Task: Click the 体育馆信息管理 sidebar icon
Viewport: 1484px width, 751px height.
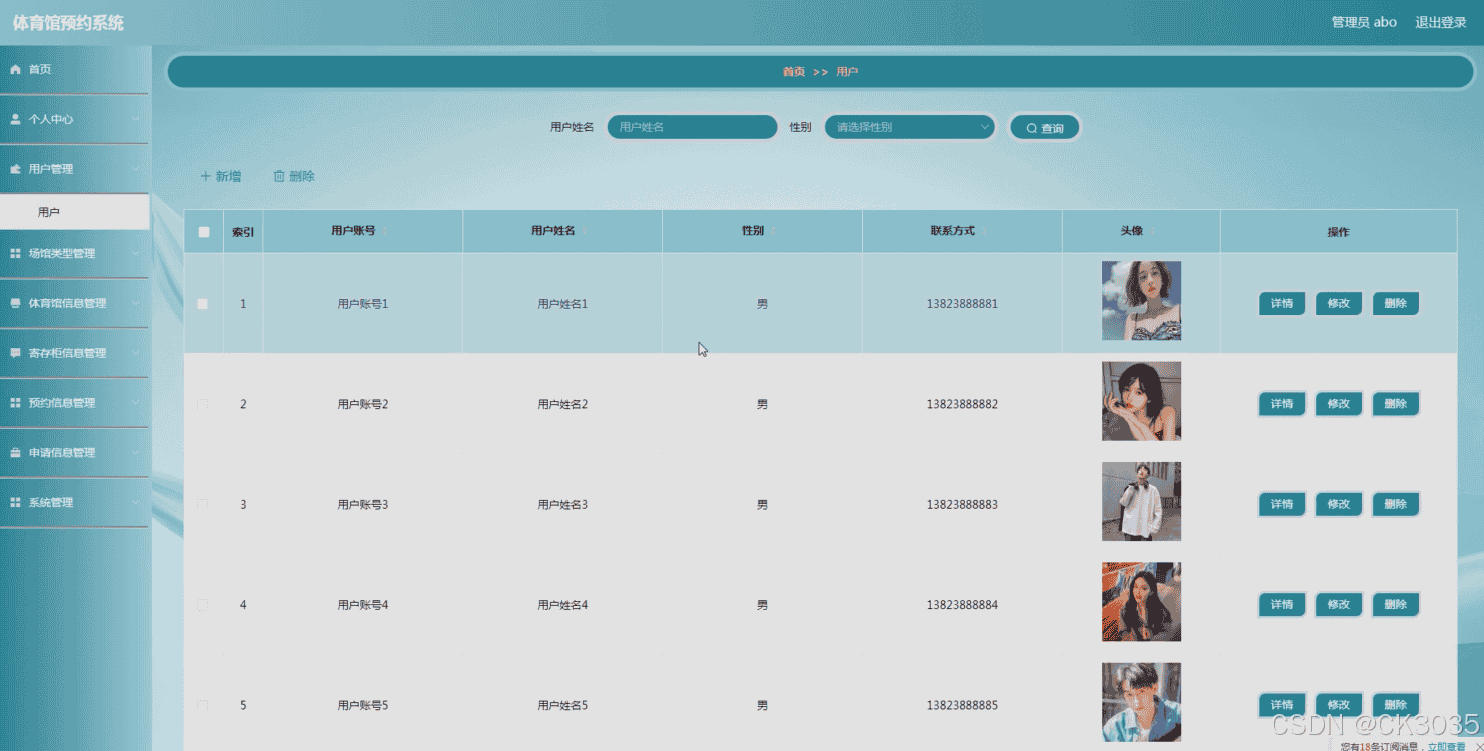Action: pyautogui.click(x=15, y=303)
